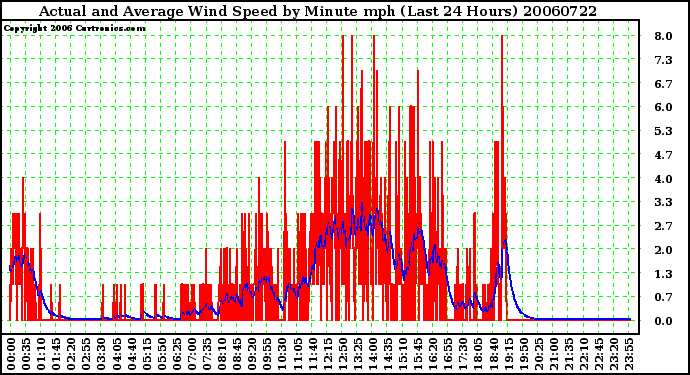The width and height of the screenshot is (690, 375).
Task: Click the 05:50 time label
Action: (161, 354)
